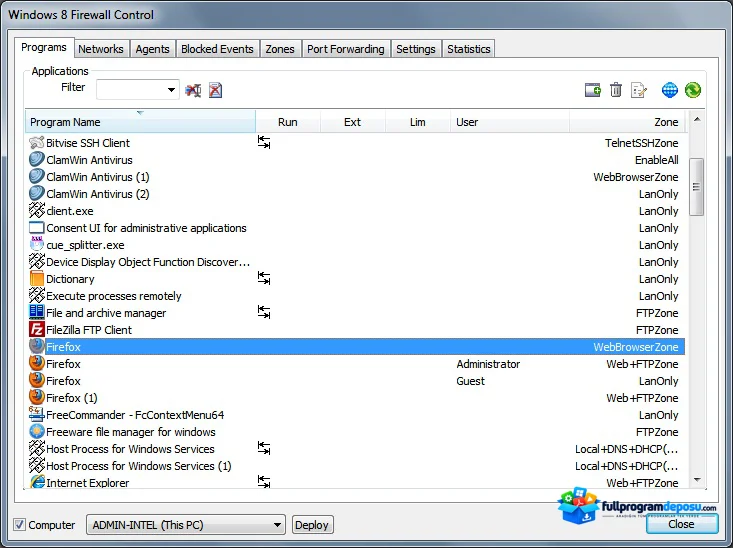Click the Bitvise SSH Client program icon
Screen dimensions: 733x548
pos(36,142)
